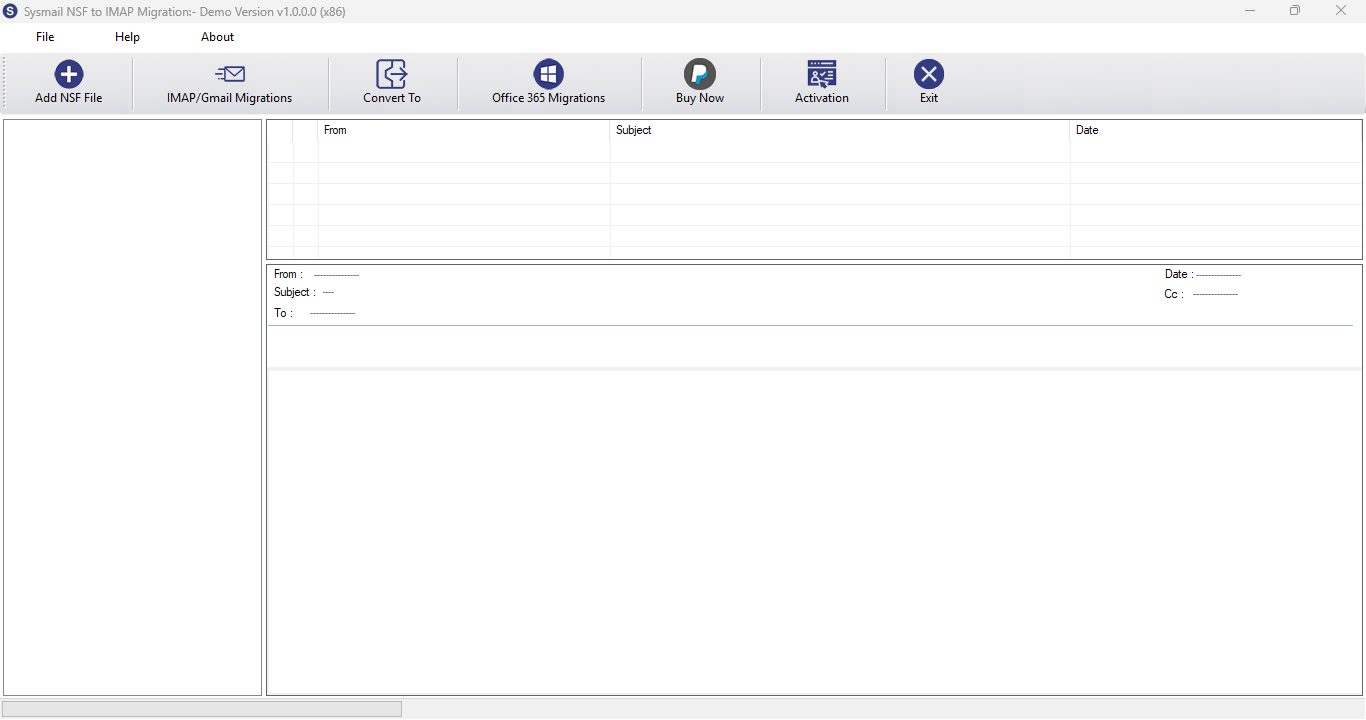Open IMAP/Gmail Migrations envelope icon
Image resolution: width=1366 pixels, height=720 pixels.
pos(230,74)
